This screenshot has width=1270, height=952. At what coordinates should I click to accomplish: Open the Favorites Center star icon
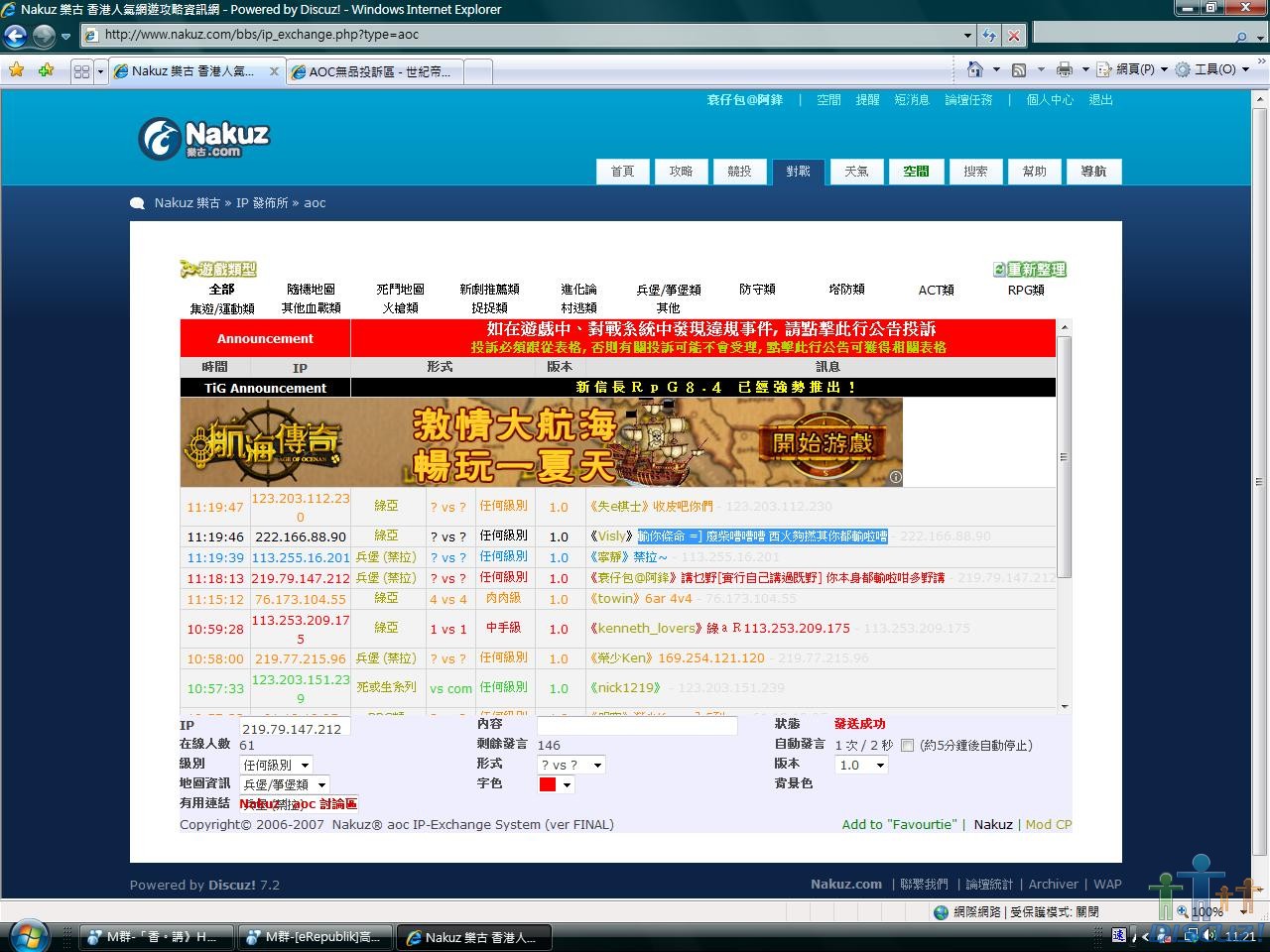point(16,70)
